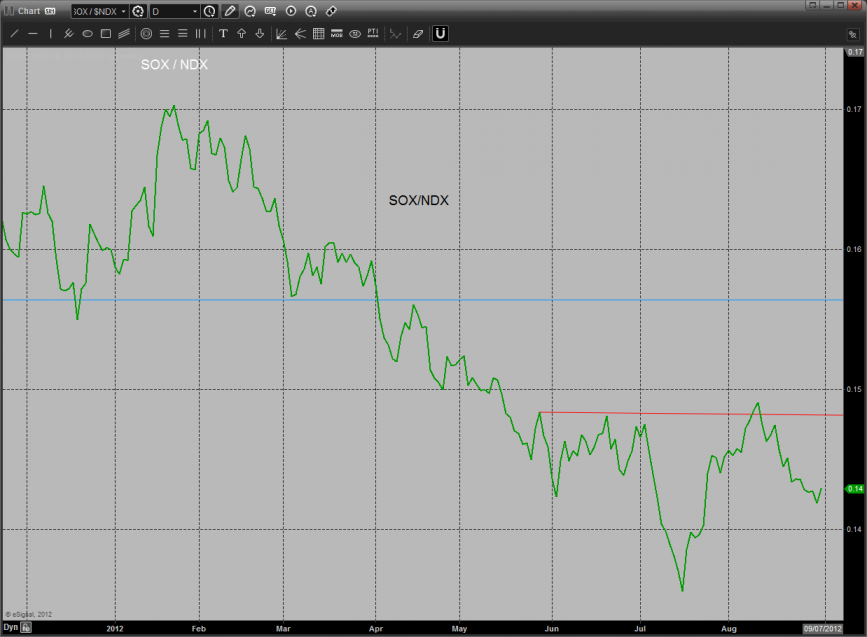Open the SOX / $NDX symbol dropdown
Viewport: 867px width, 637px height.
pos(100,11)
